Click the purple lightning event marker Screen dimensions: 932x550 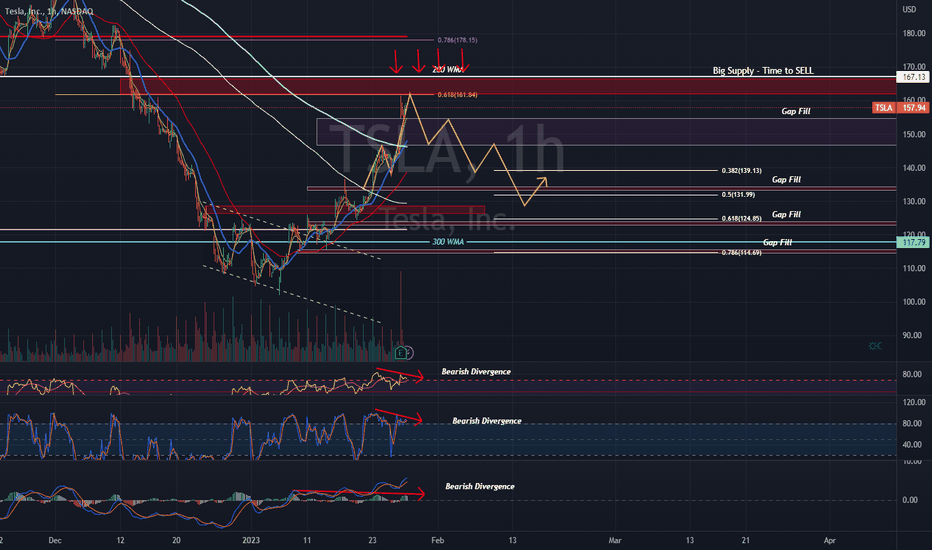tap(409, 353)
